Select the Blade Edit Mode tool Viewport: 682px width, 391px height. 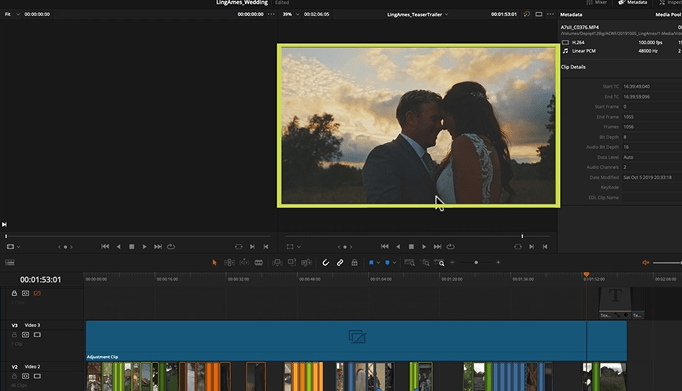pyautogui.click(x=259, y=263)
